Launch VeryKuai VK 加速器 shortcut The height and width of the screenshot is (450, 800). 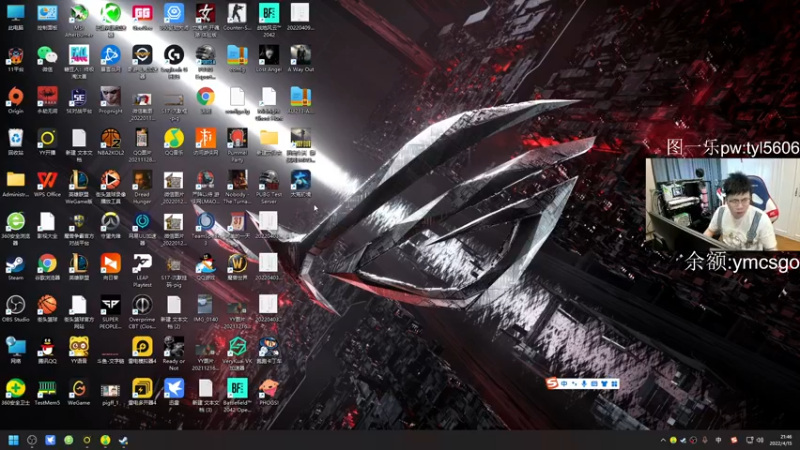pyautogui.click(x=237, y=354)
